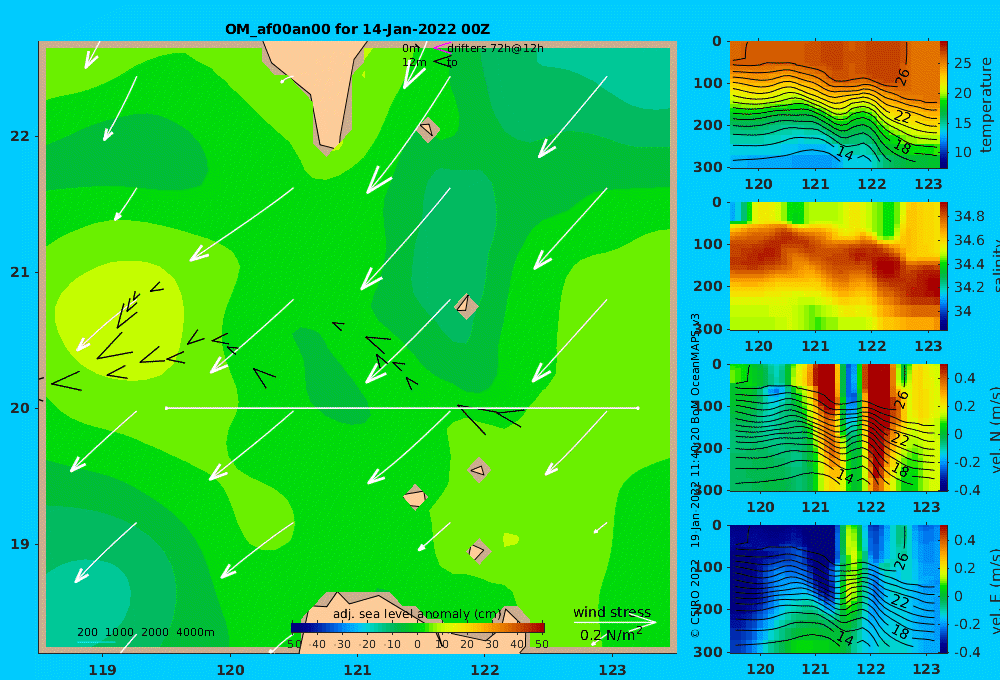
Task: Click the vel. E color bar
Action: pos(943,589)
